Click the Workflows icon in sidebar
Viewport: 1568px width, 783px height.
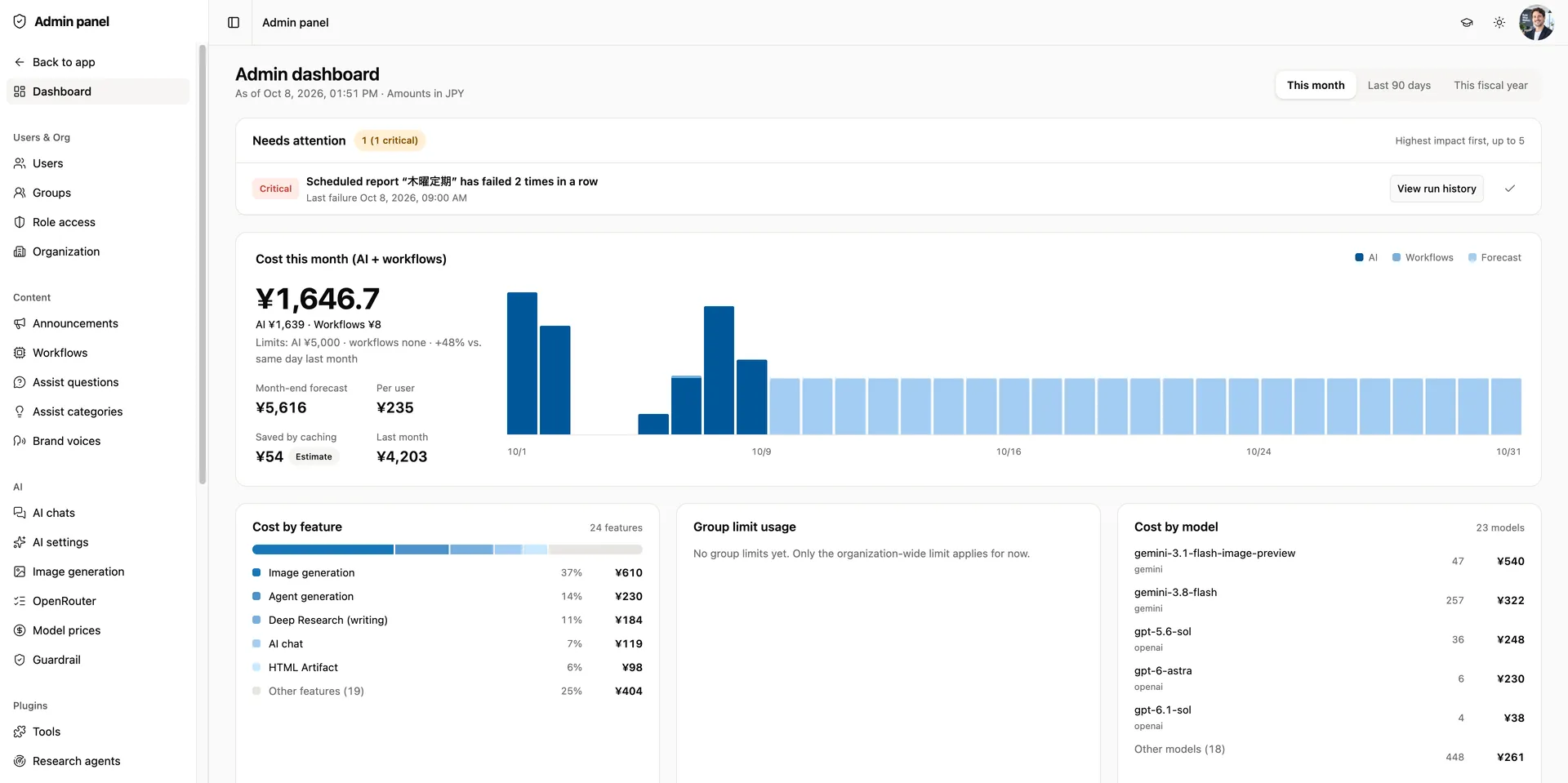[x=20, y=353]
